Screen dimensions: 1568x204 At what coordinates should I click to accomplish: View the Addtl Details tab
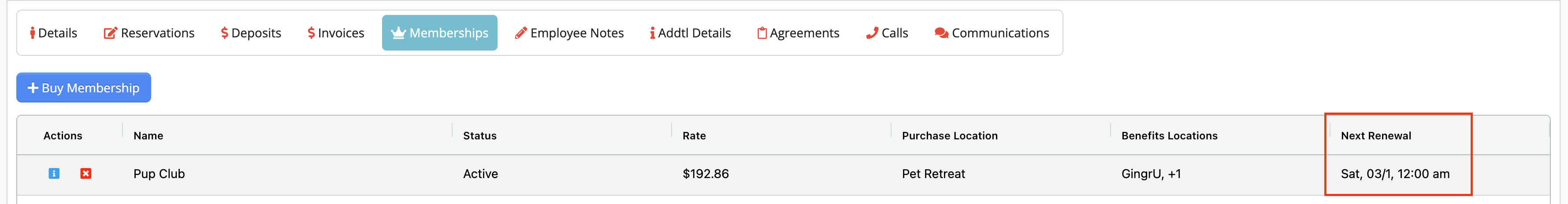click(x=690, y=33)
